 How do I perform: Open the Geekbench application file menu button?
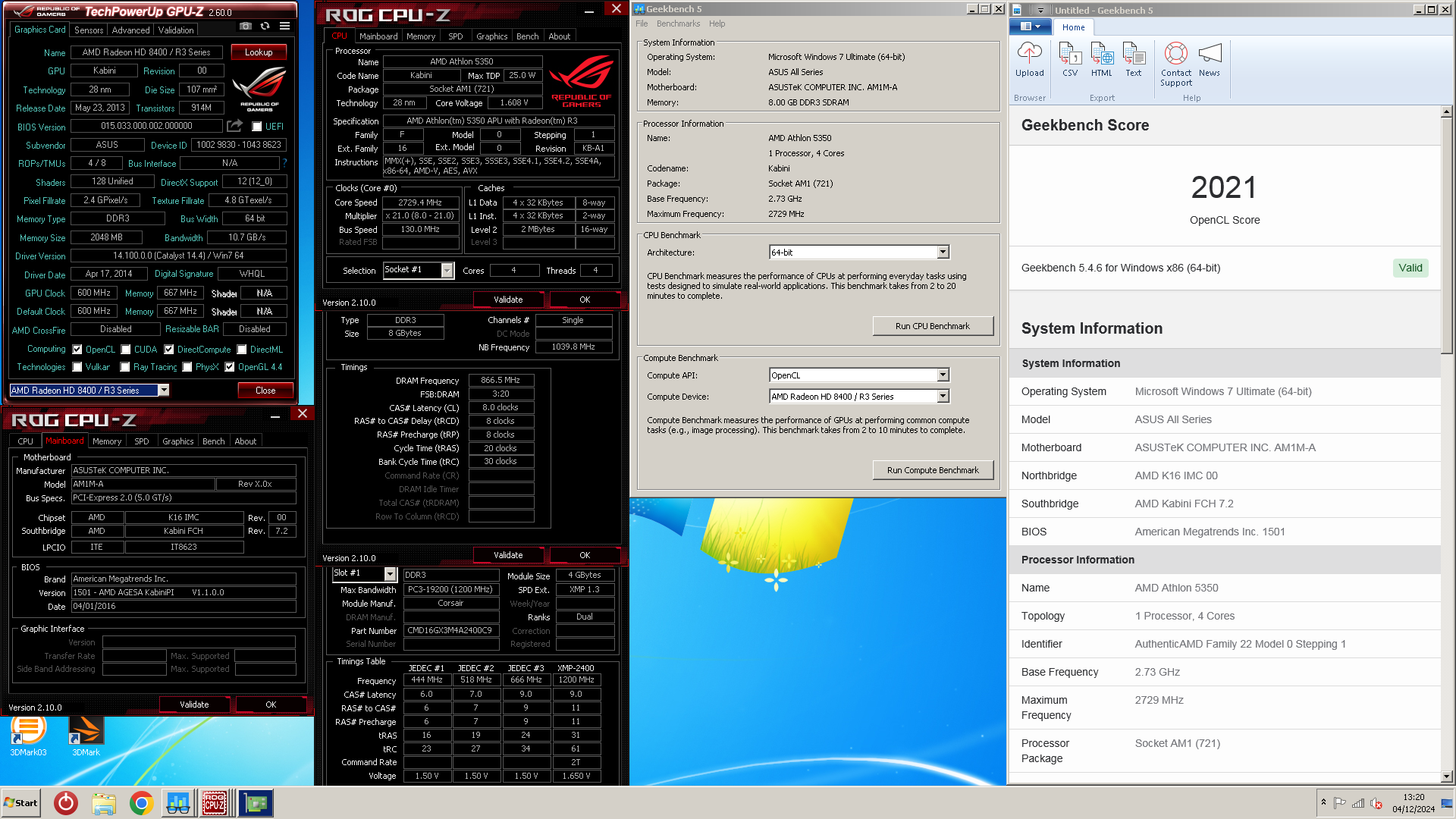[1030, 27]
